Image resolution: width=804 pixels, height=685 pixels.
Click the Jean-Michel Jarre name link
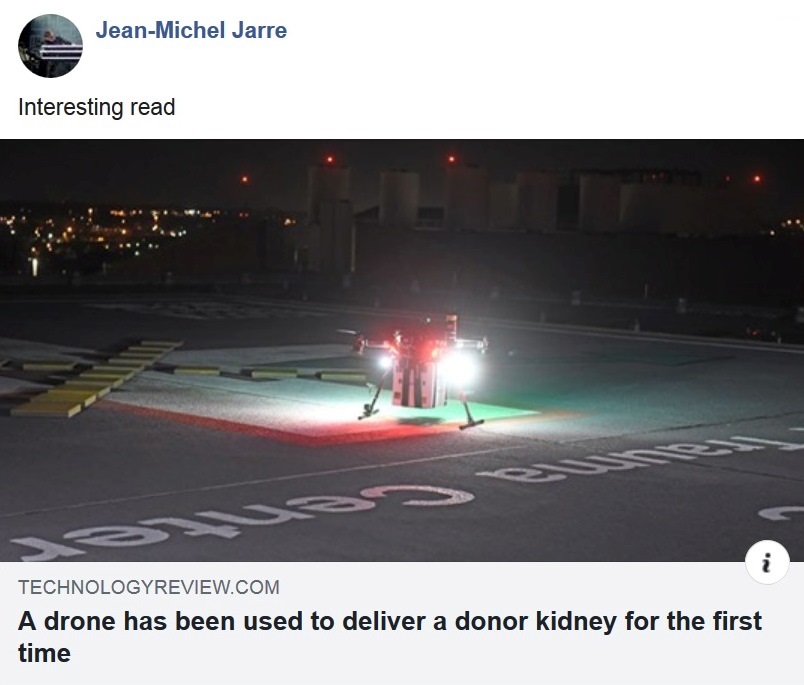coord(191,30)
